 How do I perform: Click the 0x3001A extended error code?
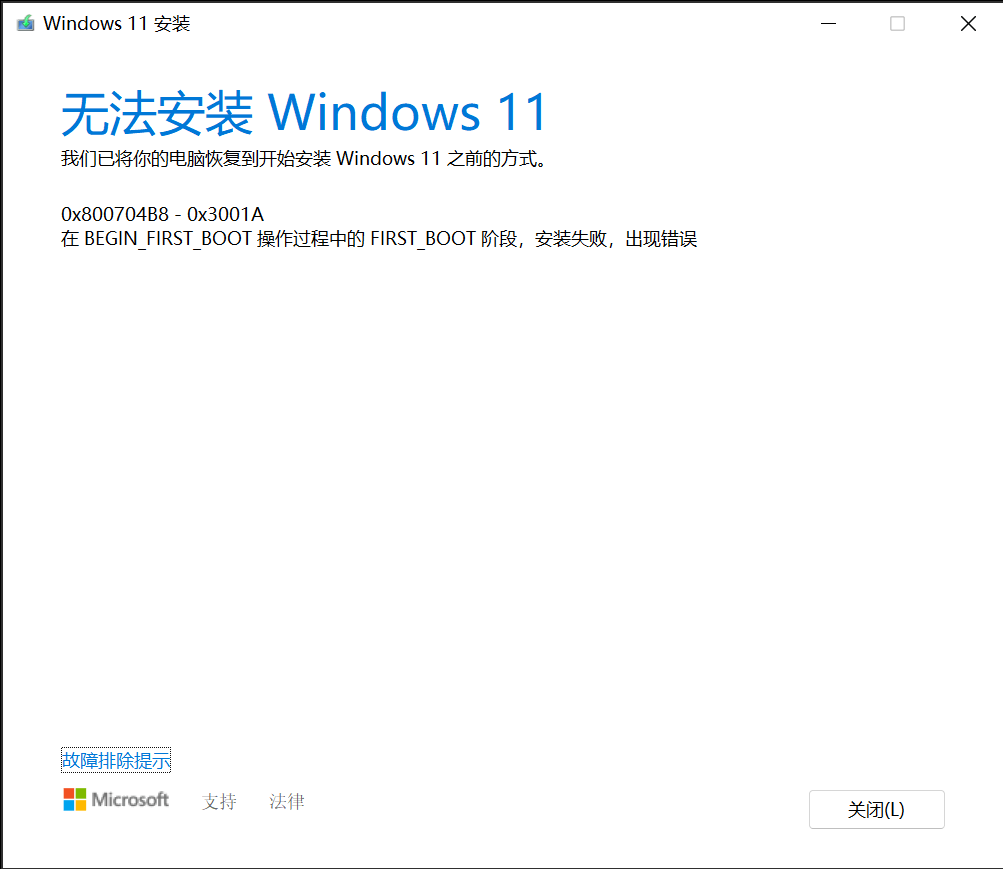coord(225,214)
